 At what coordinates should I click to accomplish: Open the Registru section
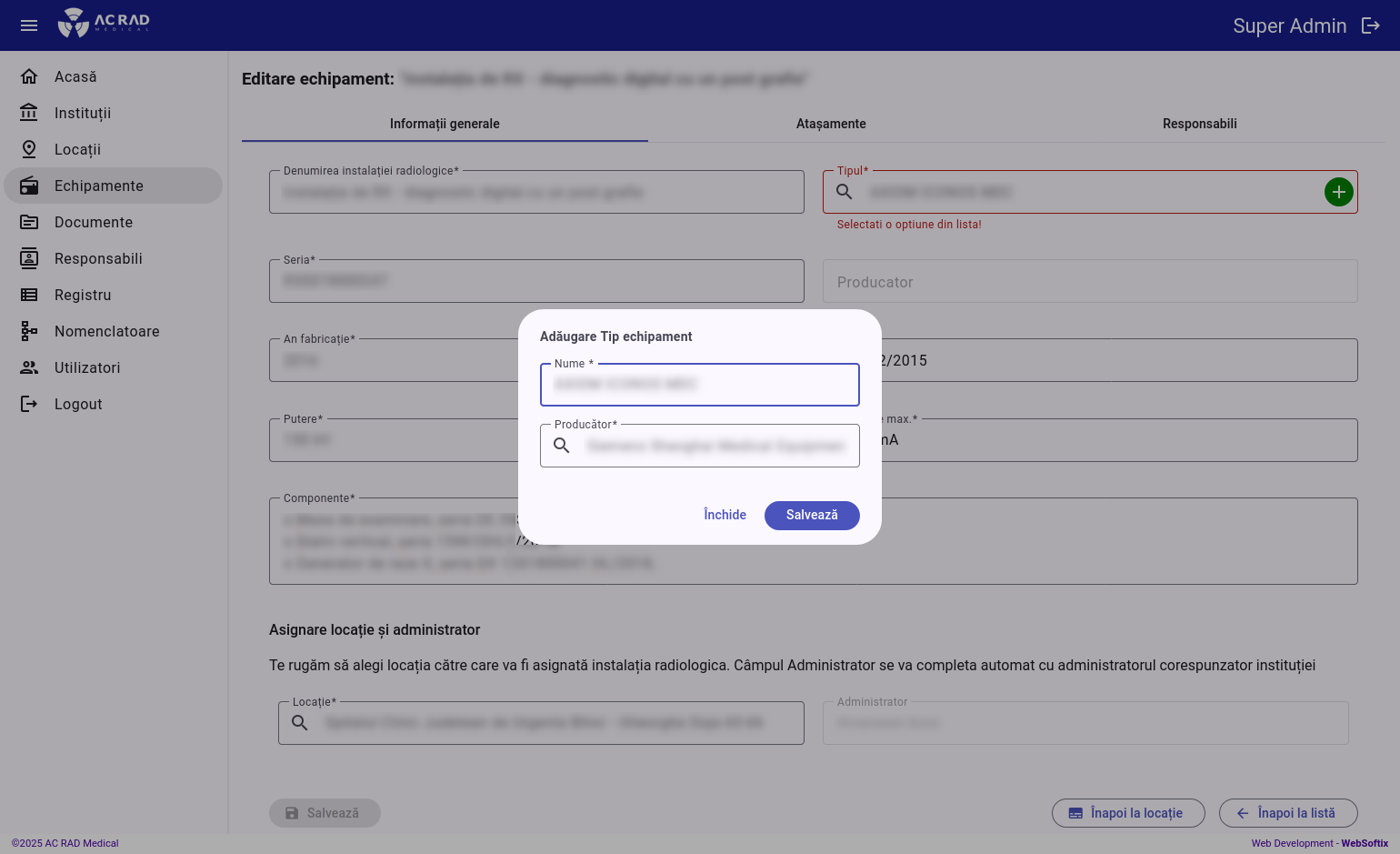tap(83, 295)
